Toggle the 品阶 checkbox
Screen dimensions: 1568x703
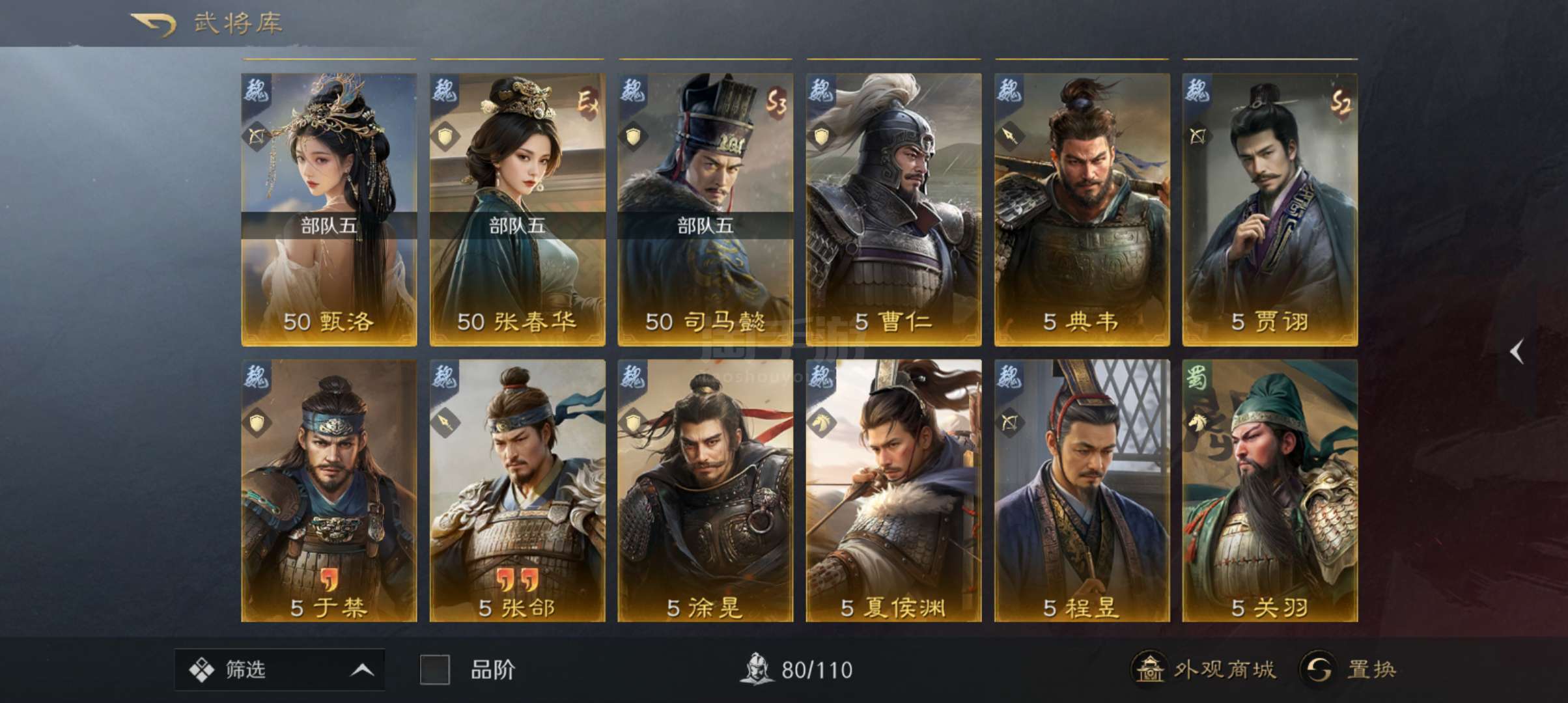pyautogui.click(x=434, y=669)
